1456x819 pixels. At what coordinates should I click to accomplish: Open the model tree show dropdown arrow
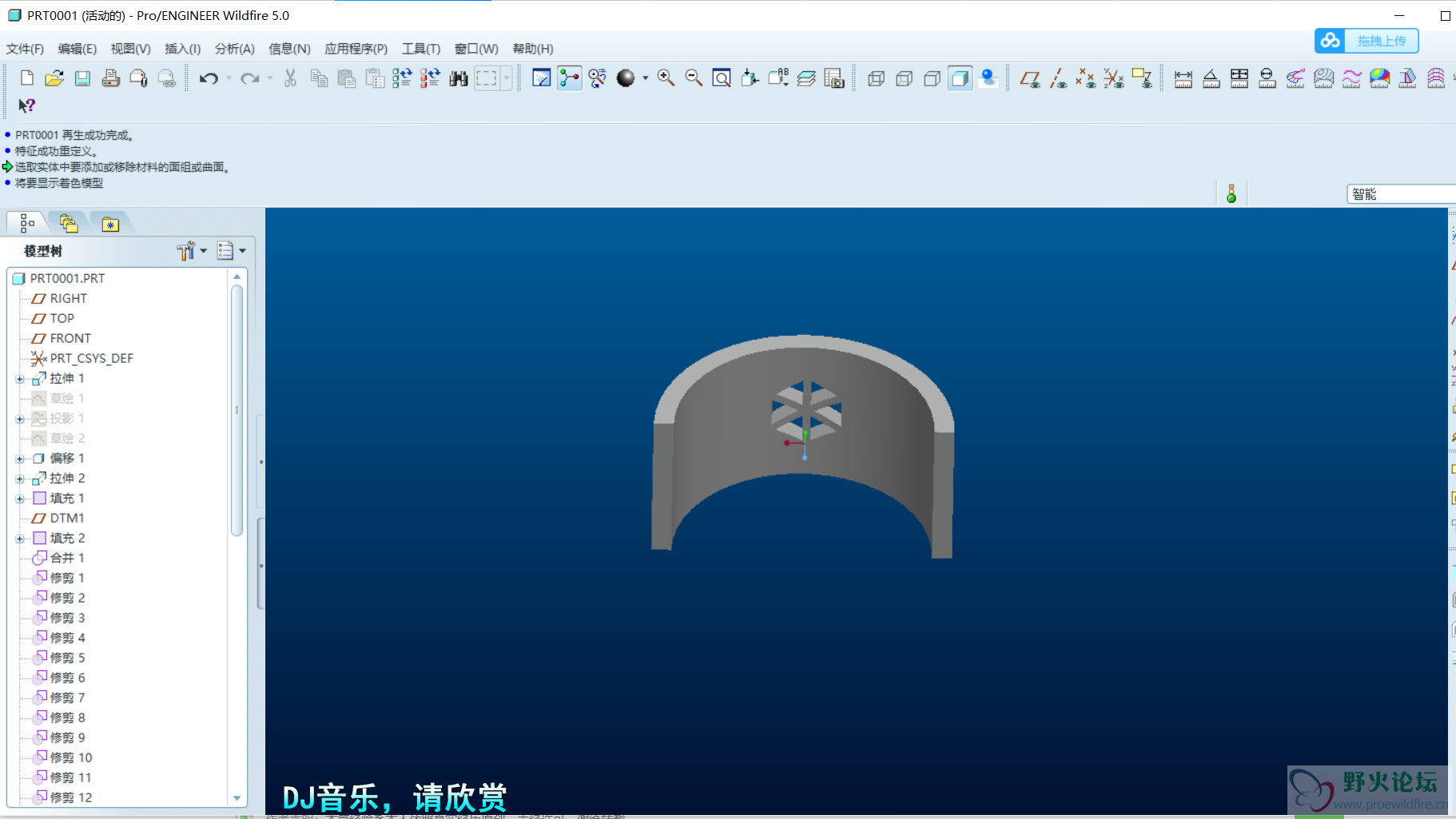(x=242, y=251)
